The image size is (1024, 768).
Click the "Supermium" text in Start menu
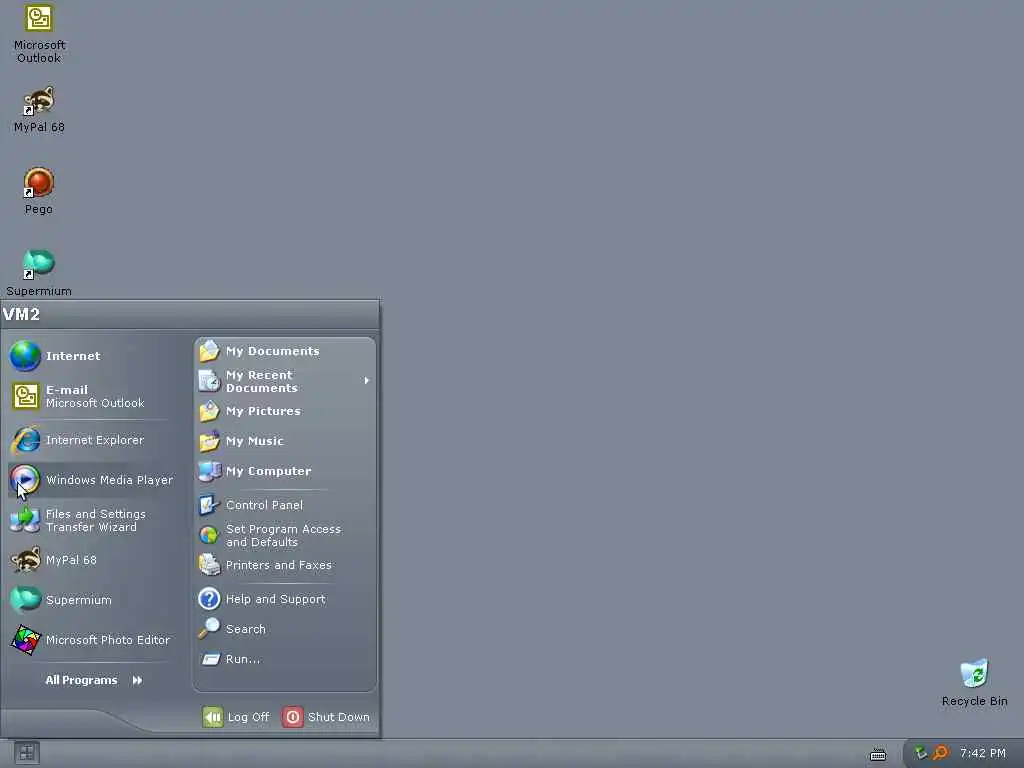pyautogui.click(x=79, y=600)
